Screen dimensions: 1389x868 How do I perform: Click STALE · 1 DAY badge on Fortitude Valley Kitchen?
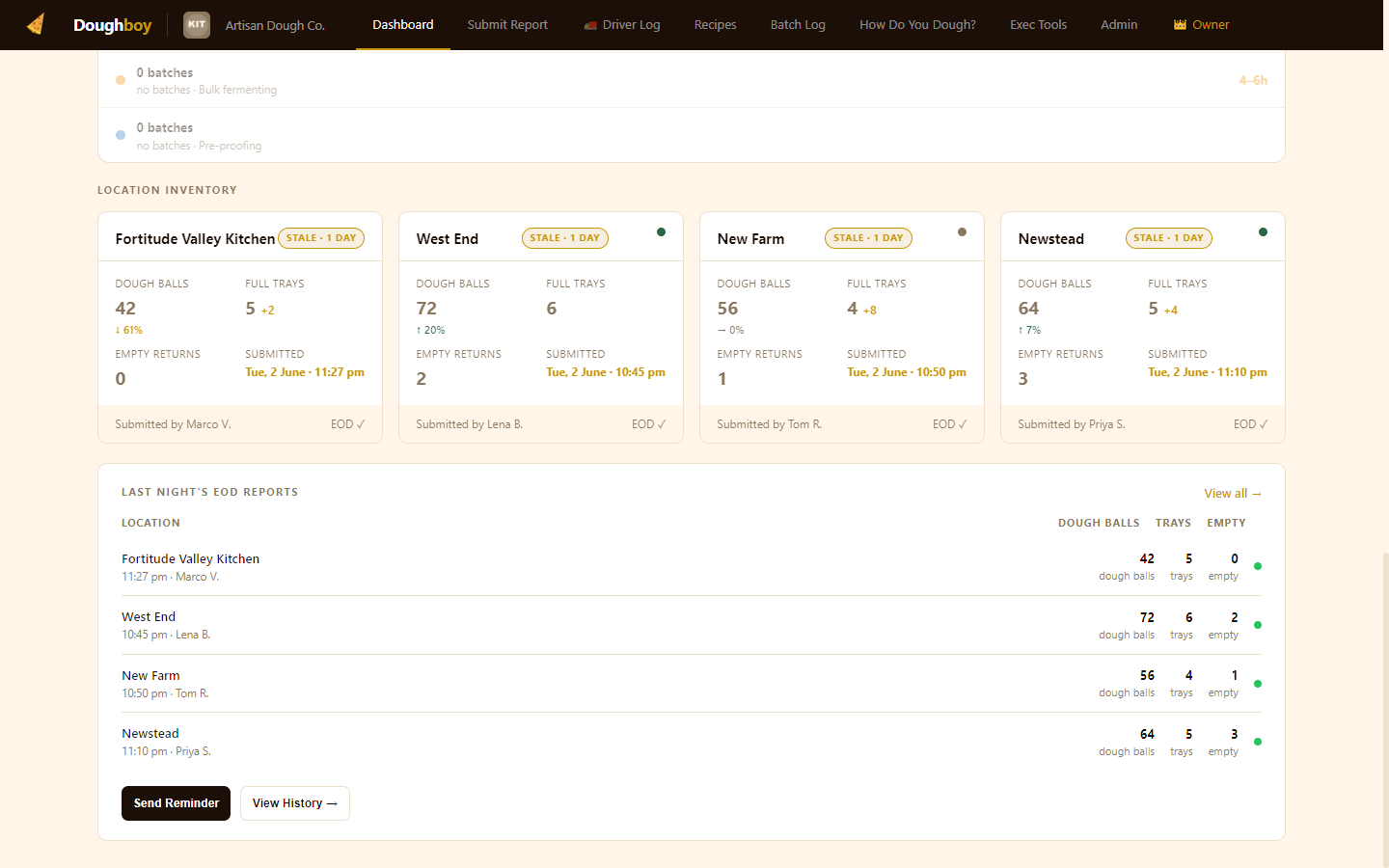point(321,238)
